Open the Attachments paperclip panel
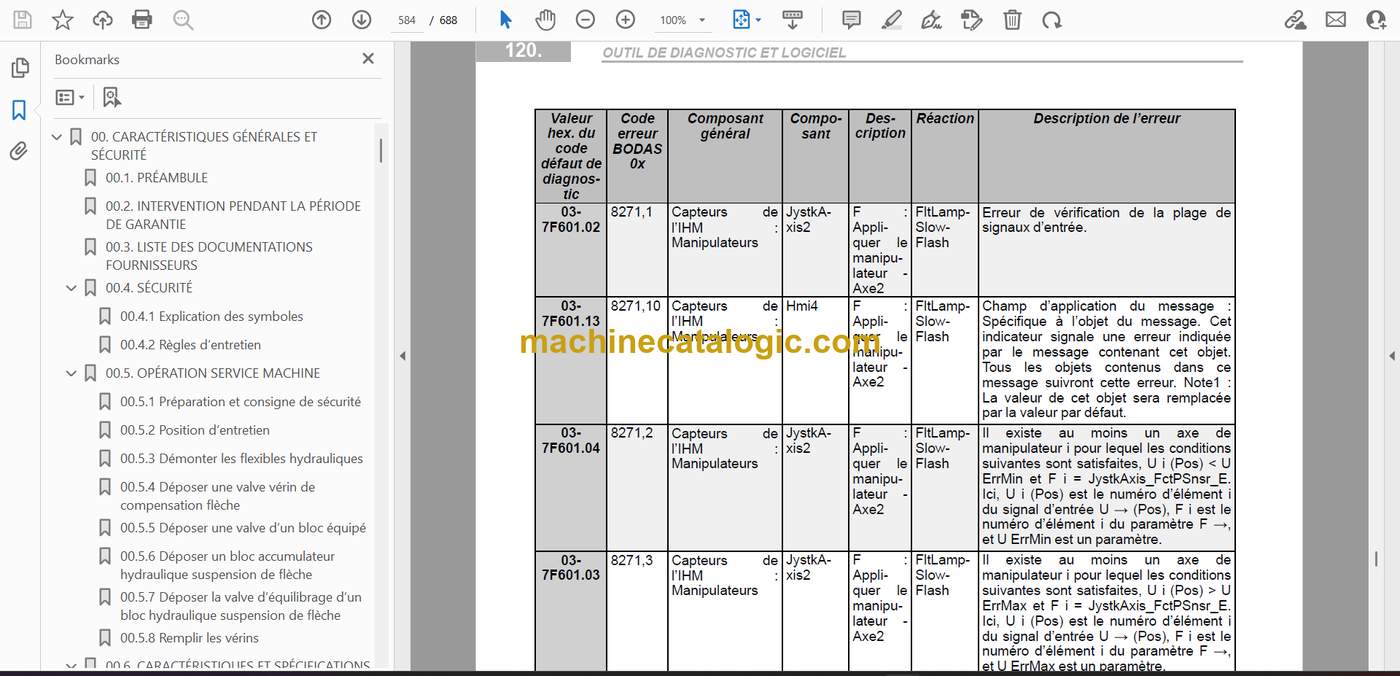1400x676 pixels. 19,151
